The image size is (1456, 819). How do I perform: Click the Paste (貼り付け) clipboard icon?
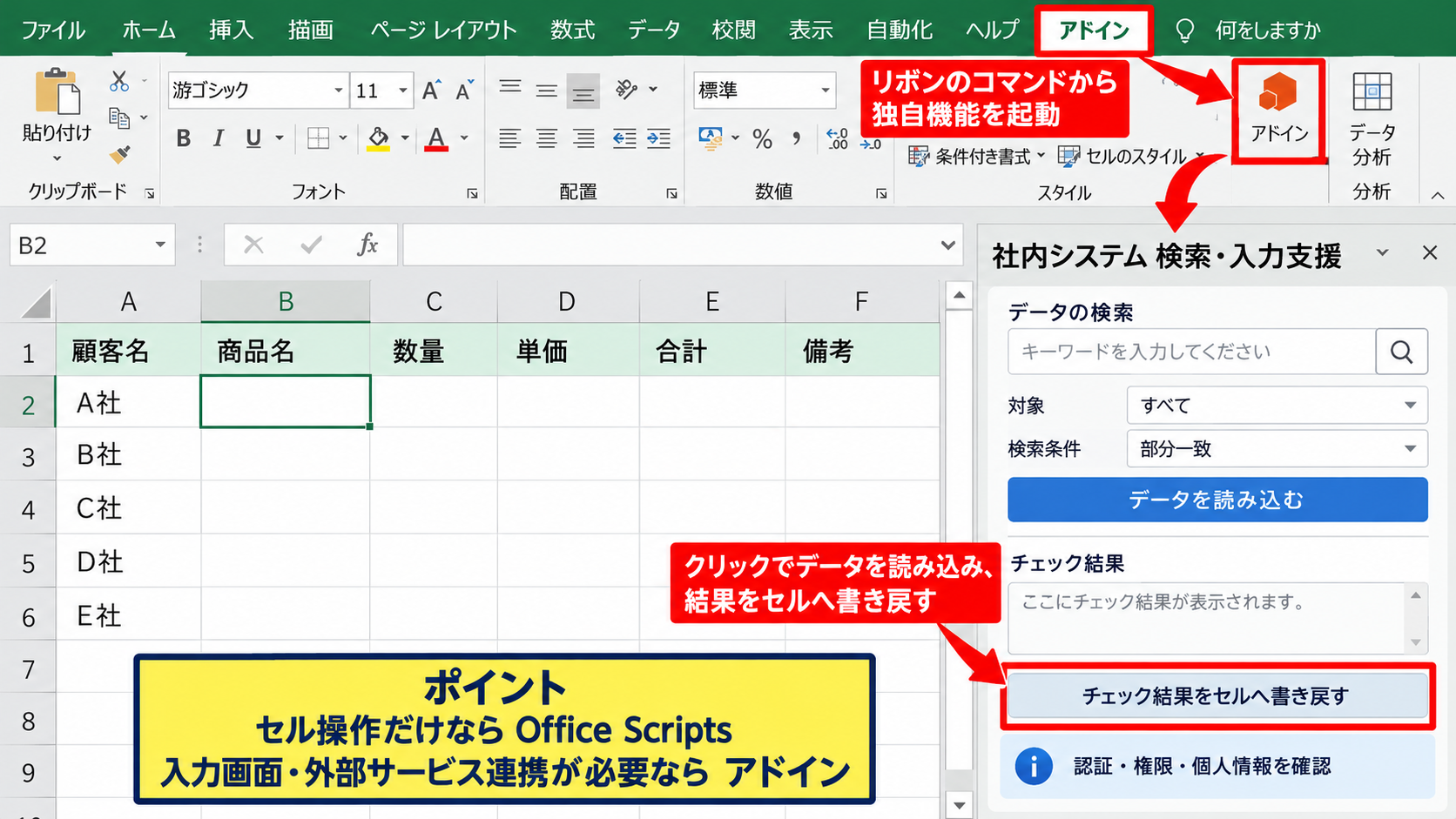pyautogui.click(x=57, y=92)
